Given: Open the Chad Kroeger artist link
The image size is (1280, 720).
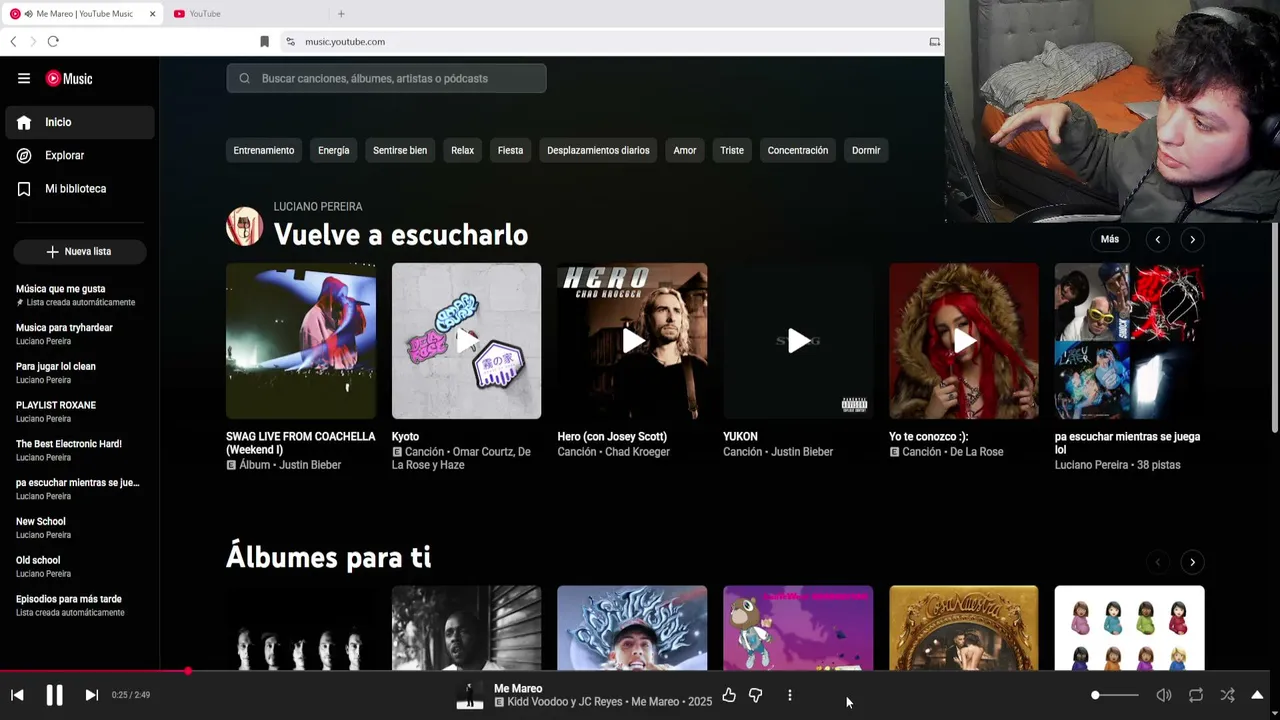Looking at the screenshot, I should point(637,452).
